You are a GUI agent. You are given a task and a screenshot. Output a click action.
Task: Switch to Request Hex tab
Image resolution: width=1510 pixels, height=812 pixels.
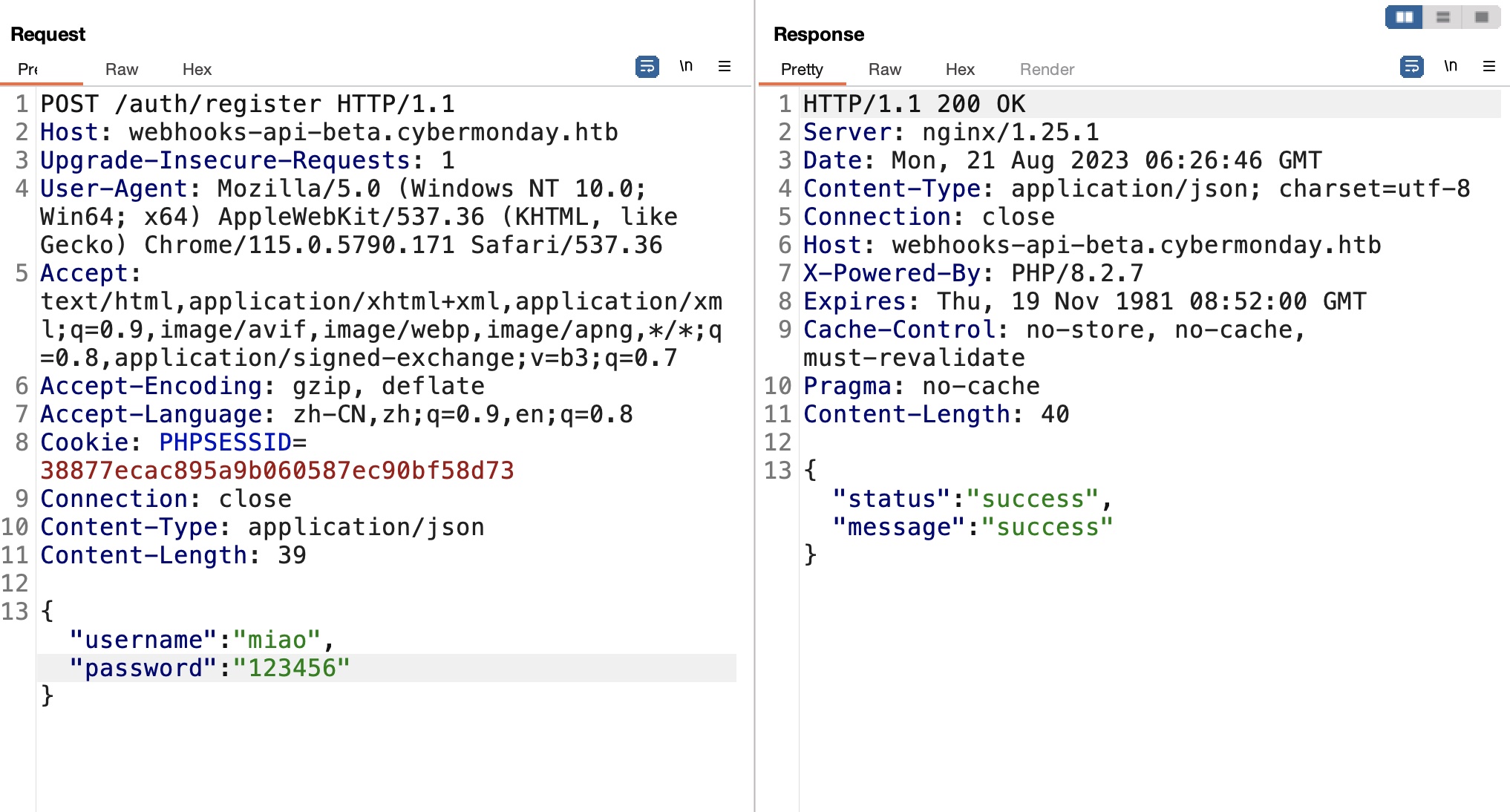197,70
